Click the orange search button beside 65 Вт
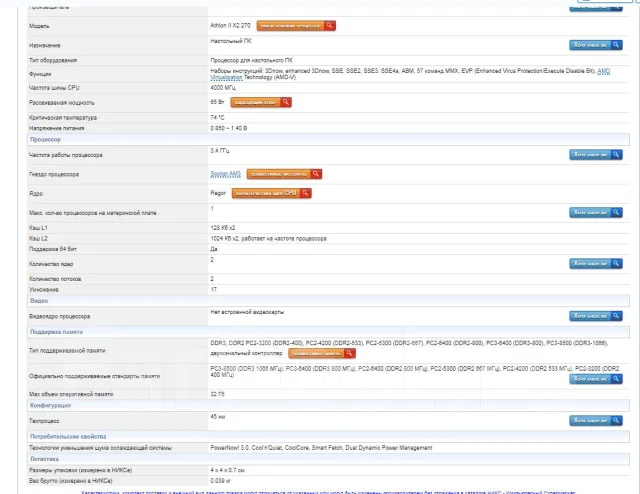Screen dimensions: 640x494 pyautogui.click(x=261, y=102)
